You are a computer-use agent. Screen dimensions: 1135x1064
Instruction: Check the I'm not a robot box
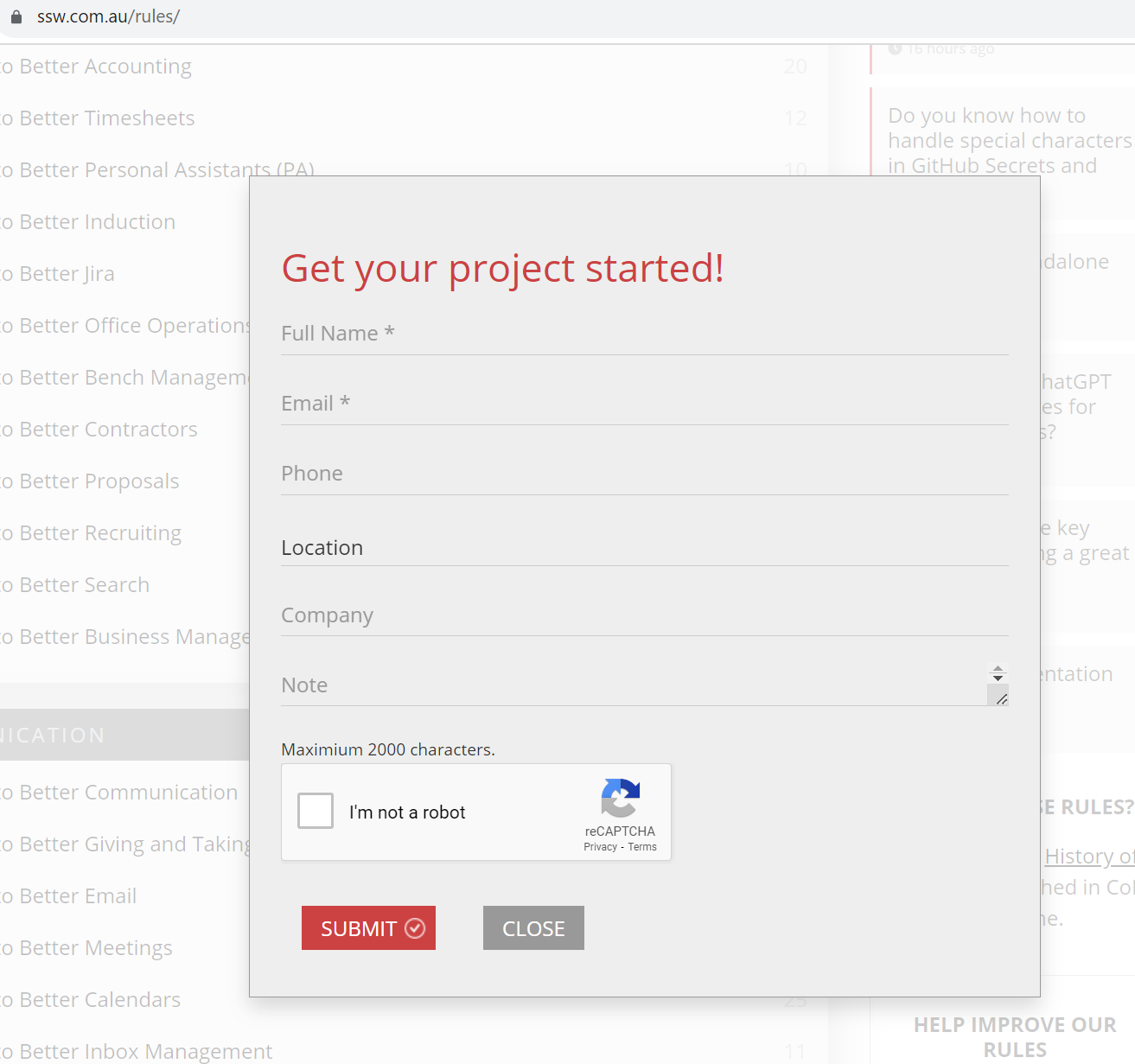click(x=316, y=811)
